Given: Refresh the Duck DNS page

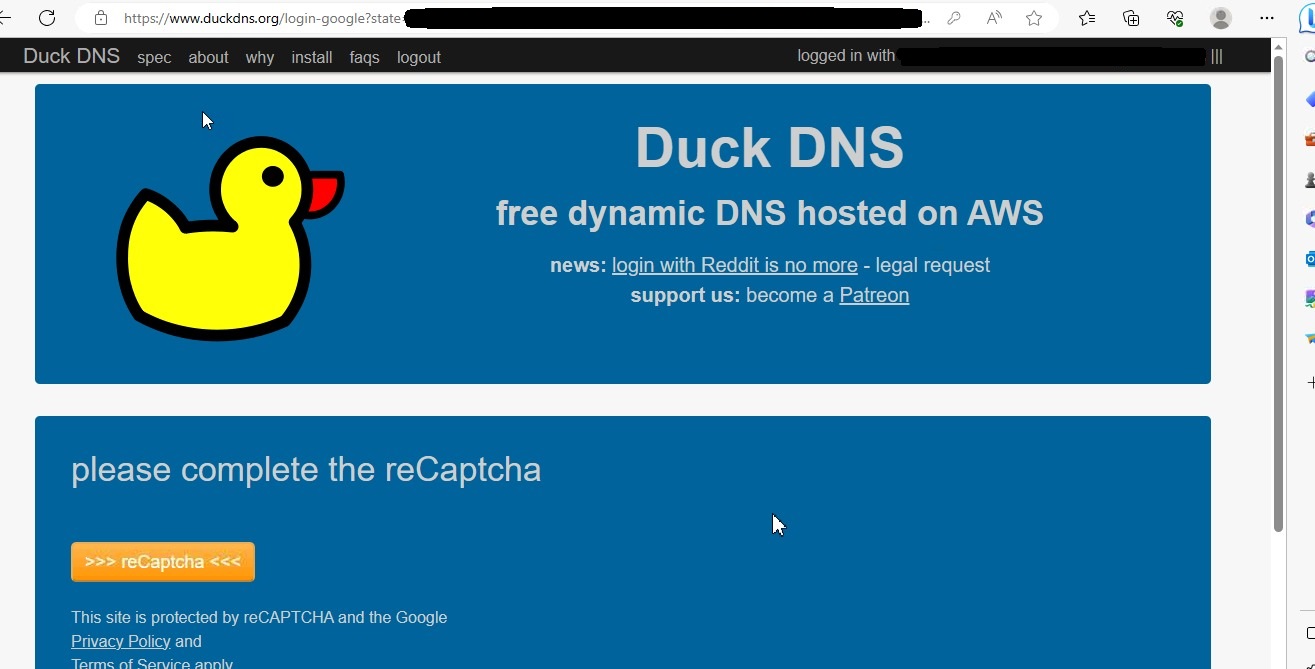Looking at the screenshot, I should point(46,18).
